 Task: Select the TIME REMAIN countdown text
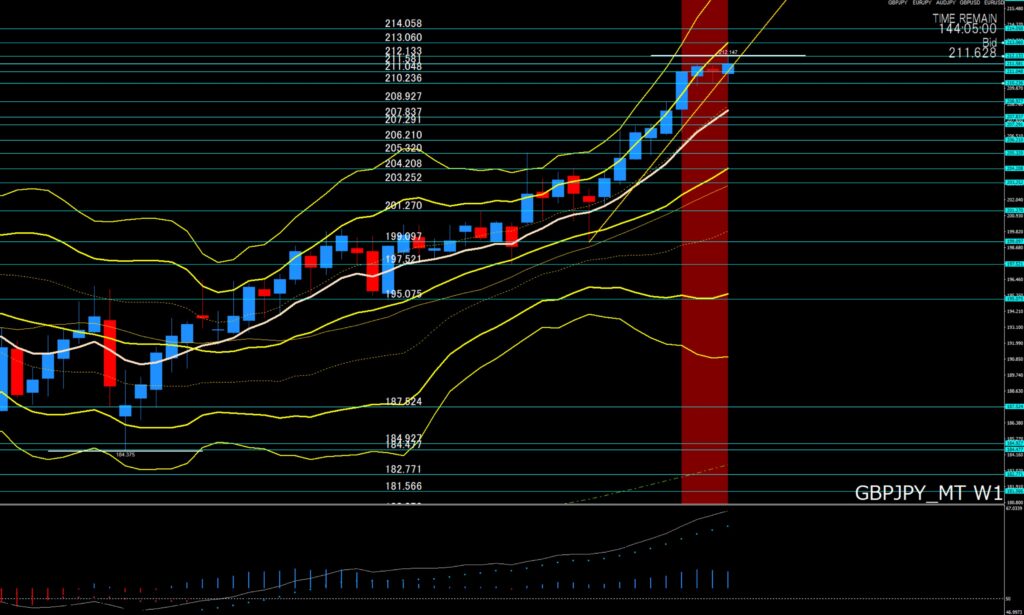pos(964,18)
